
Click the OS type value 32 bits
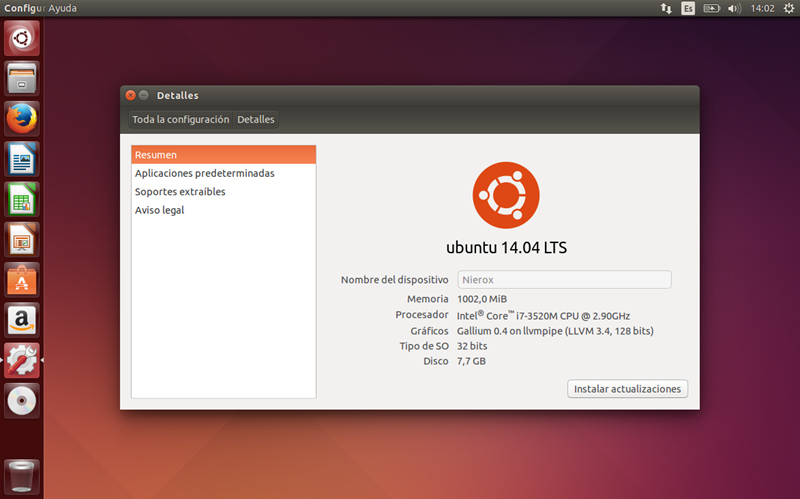pos(472,346)
